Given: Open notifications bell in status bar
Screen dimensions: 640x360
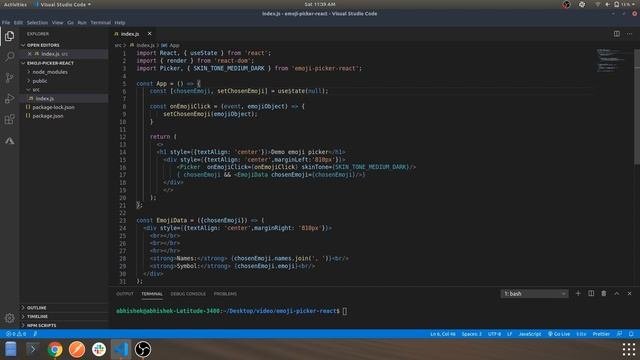Looking at the screenshot, I should tap(631, 334).
